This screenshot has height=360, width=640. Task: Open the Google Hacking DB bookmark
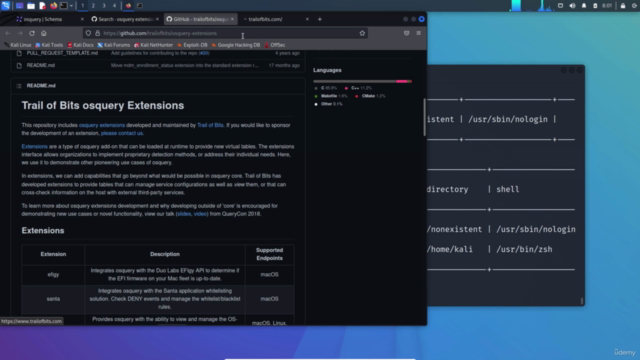coord(236,45)
